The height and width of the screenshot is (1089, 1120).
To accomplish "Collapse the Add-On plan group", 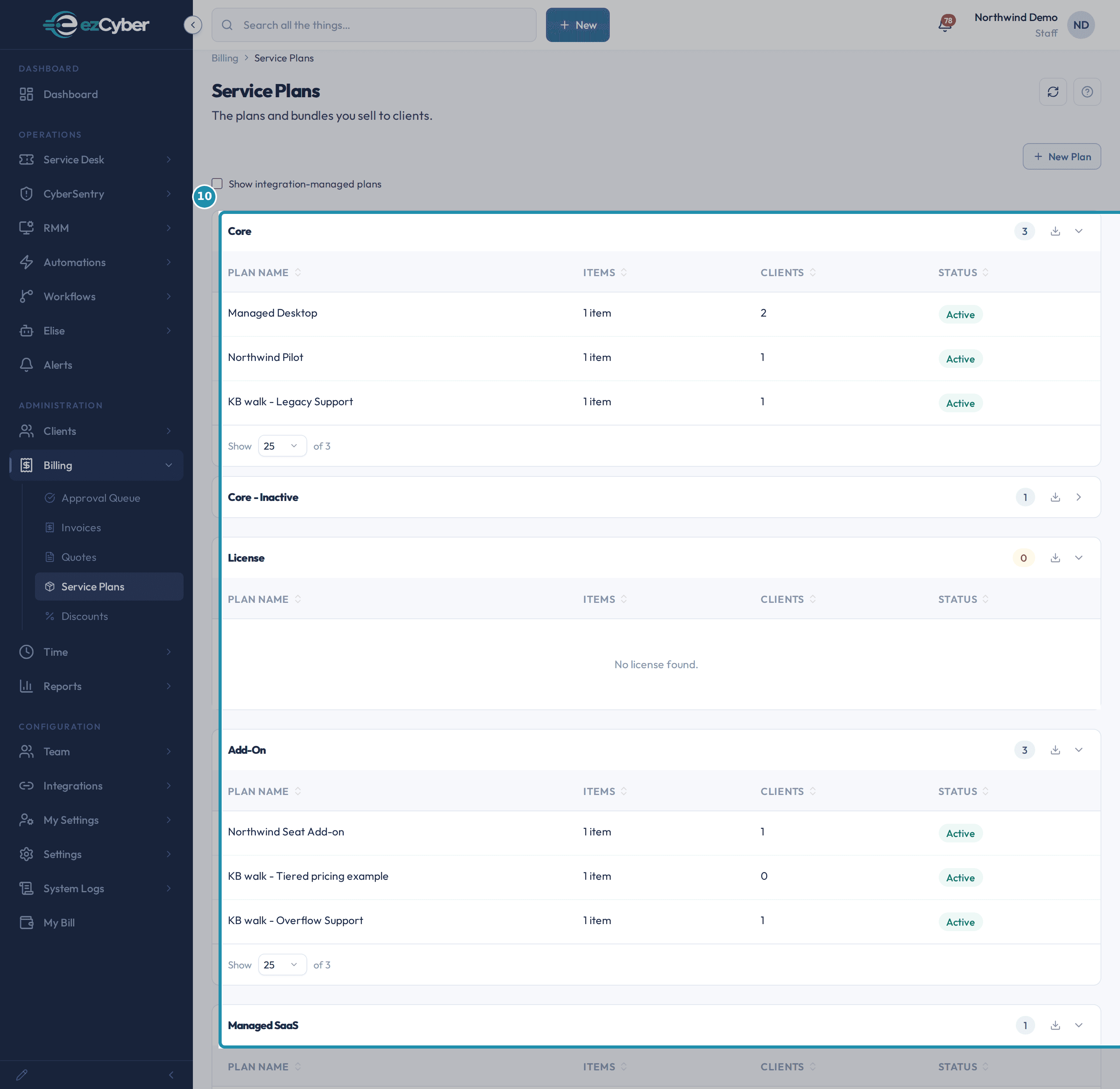I will (1078, 750).
